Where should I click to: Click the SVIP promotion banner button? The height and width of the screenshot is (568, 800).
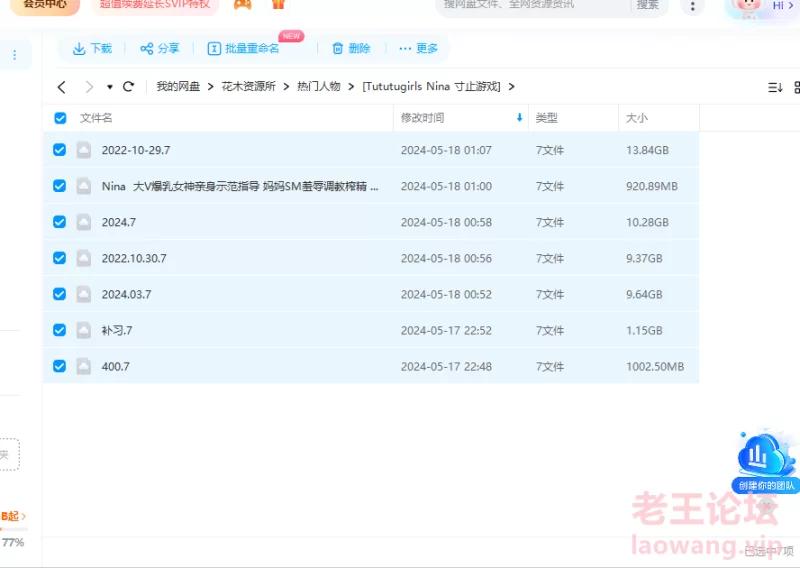pyautogui.click(x=155, y=5)
